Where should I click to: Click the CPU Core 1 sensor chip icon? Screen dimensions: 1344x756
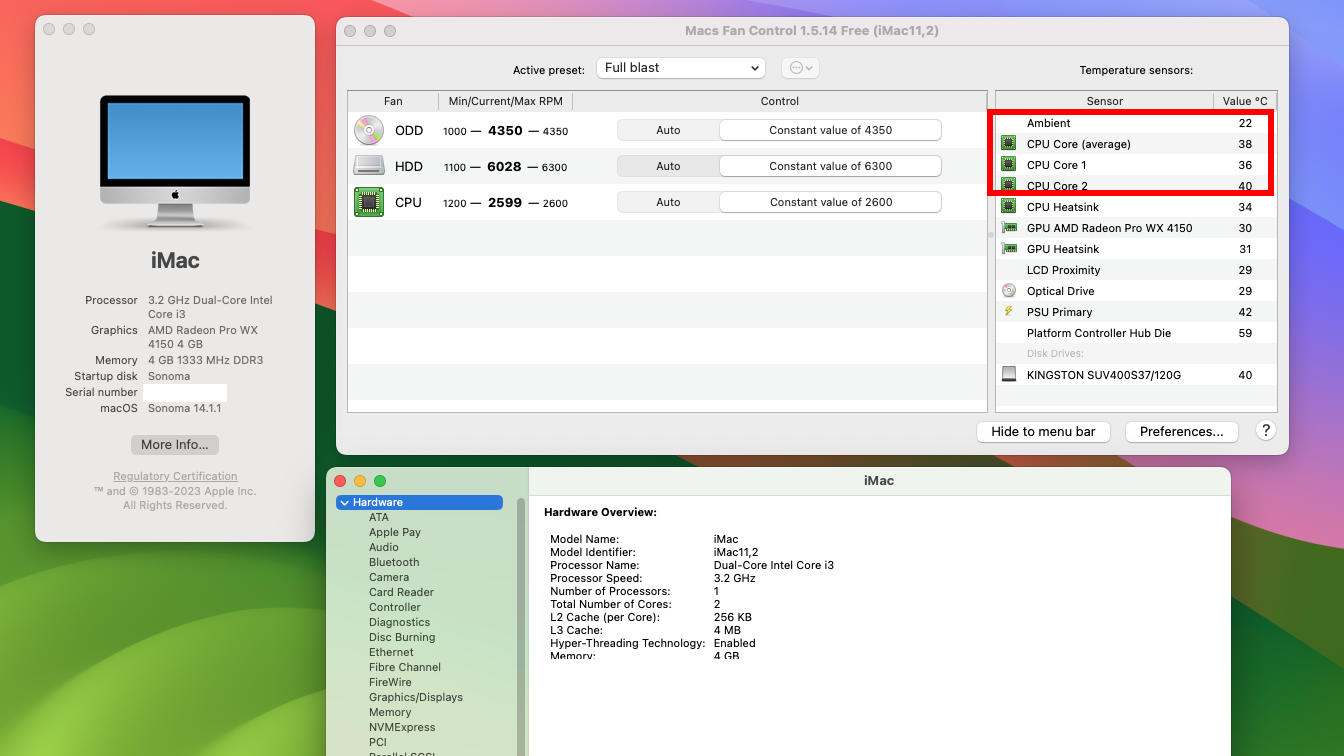click(x=1009, y=165)
